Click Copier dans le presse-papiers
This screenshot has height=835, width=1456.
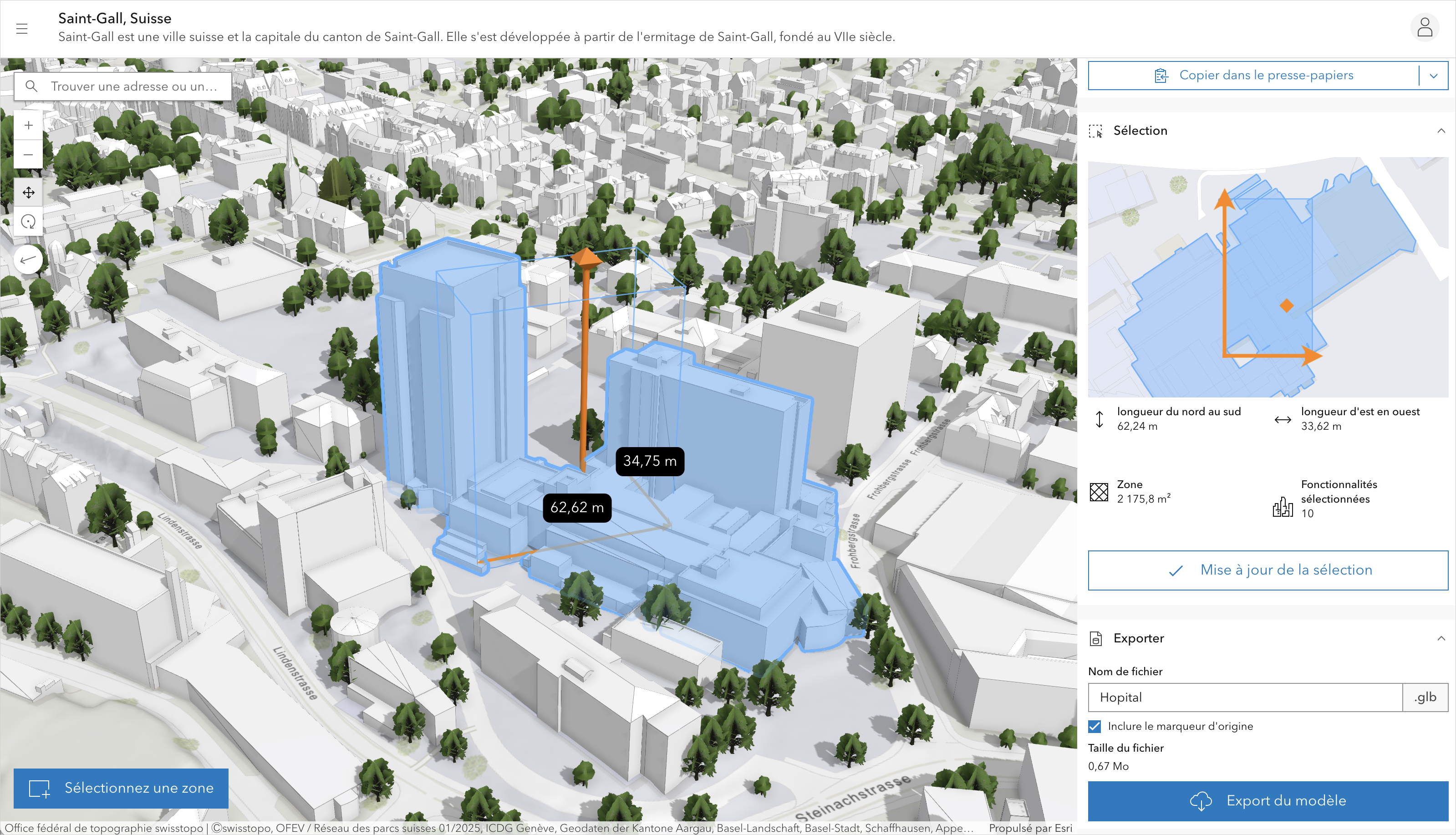click(x=1253, y=76)
